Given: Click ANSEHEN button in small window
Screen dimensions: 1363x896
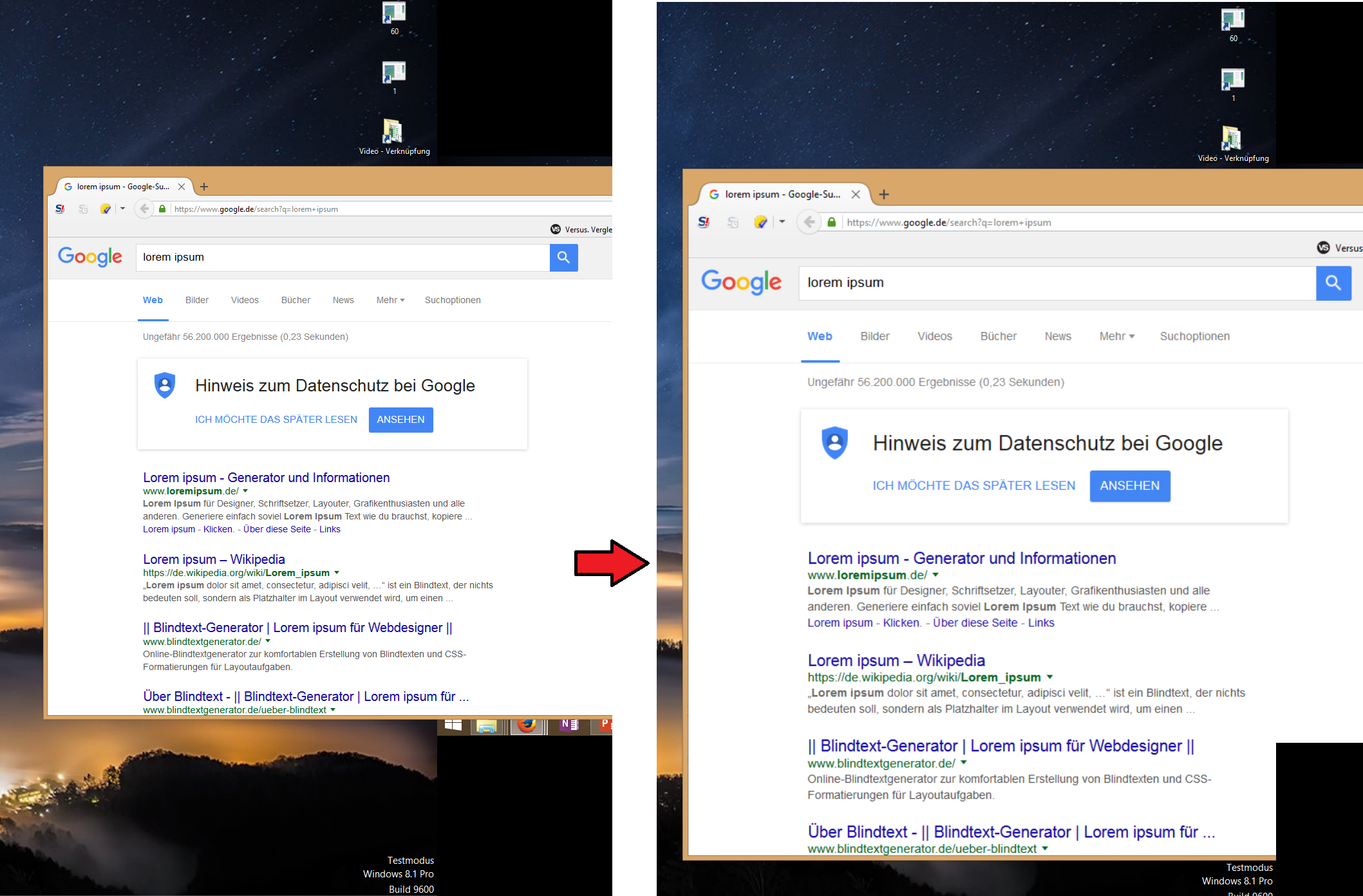Looking at the screenshot, I should coord(400,420).
